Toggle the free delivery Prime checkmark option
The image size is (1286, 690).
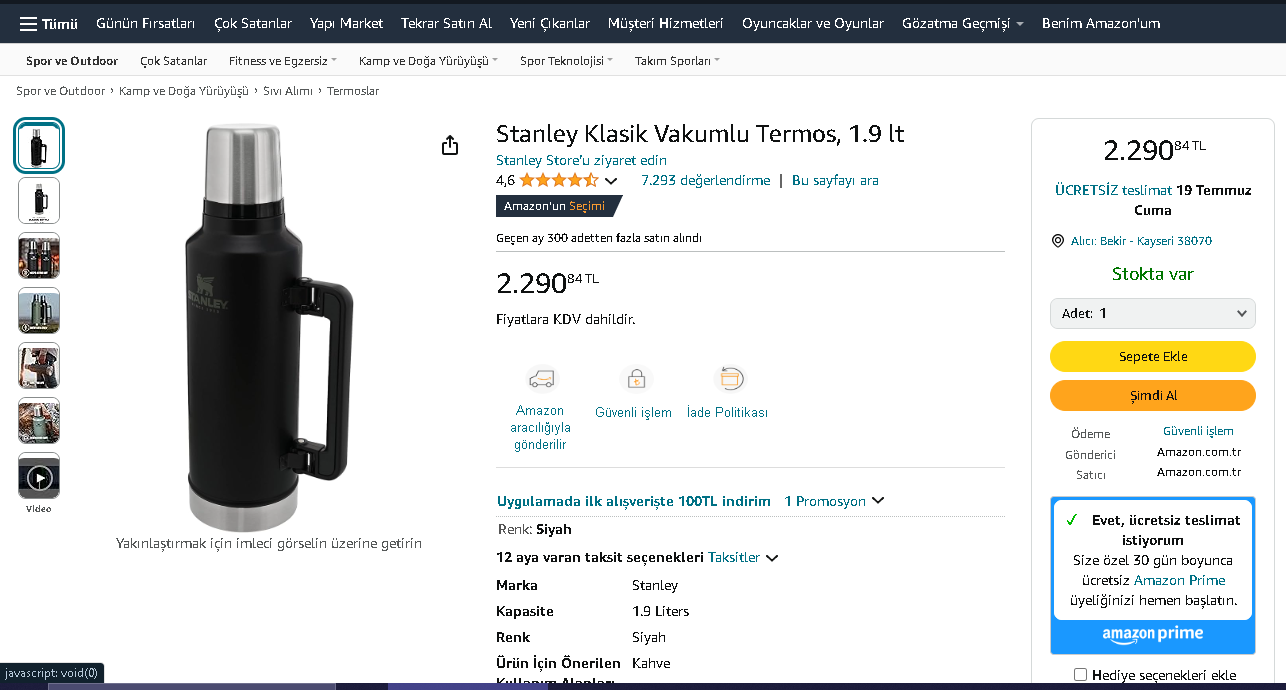pyautogui.click(x=1072, y=520)
